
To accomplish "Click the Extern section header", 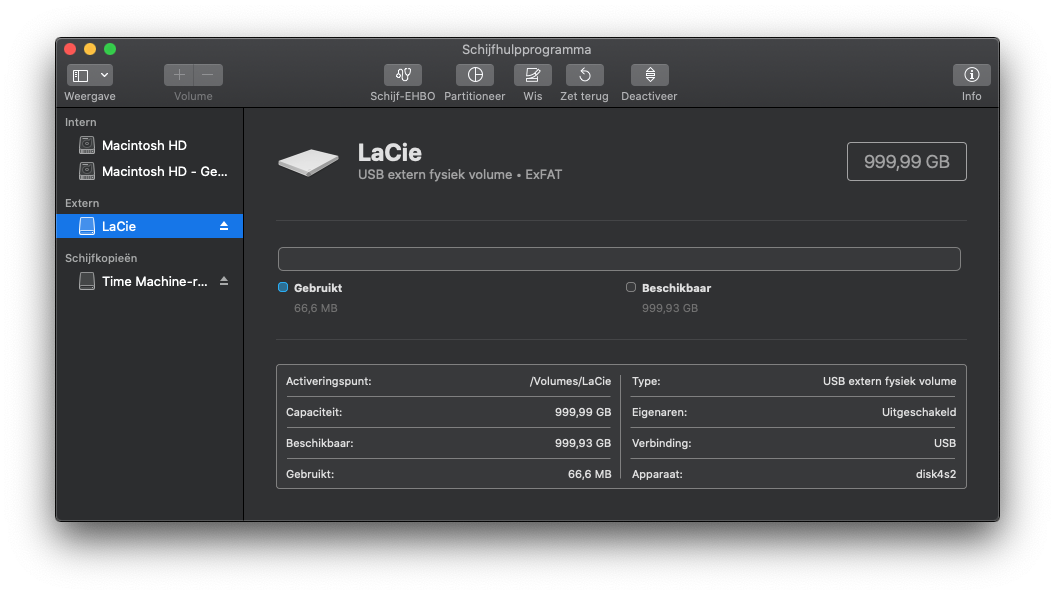I will [82, 203].
